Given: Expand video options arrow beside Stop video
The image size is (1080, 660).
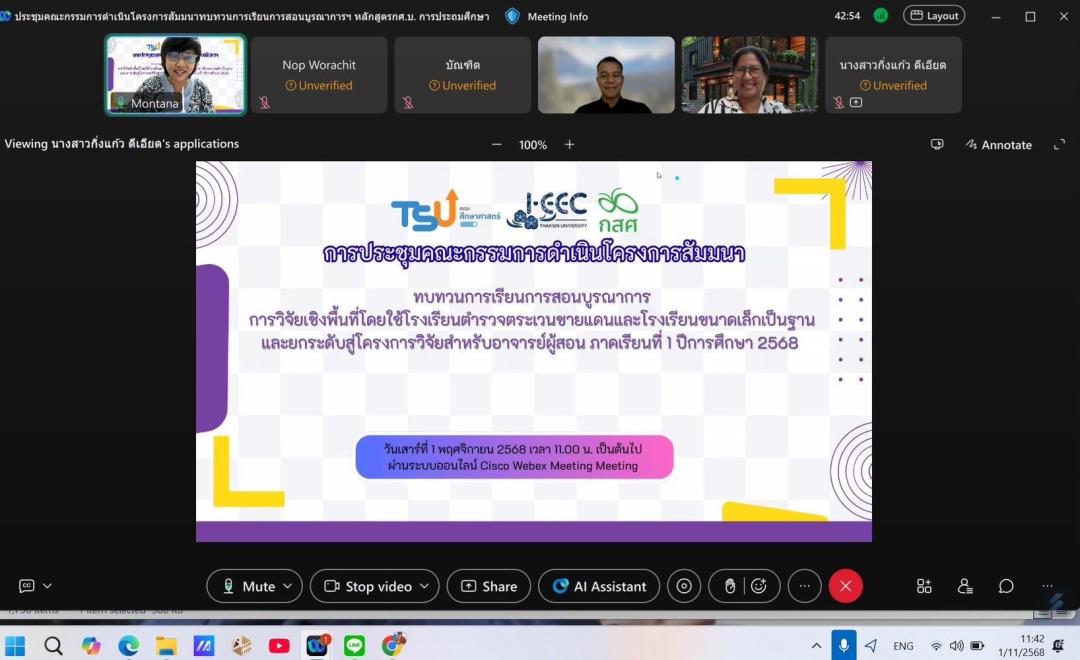Looking at the screenshot, I should tap(425, 586).
